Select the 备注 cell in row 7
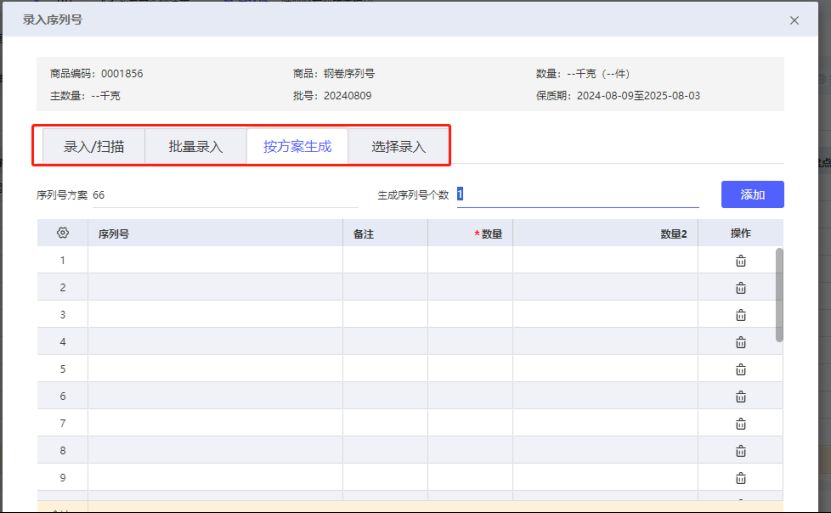 (385, 424)
